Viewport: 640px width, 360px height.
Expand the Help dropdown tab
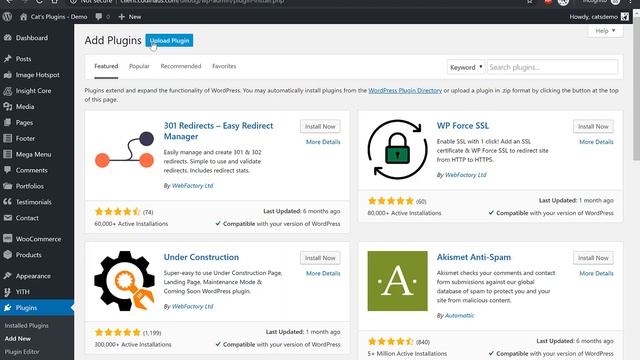[x=605, y=31]
